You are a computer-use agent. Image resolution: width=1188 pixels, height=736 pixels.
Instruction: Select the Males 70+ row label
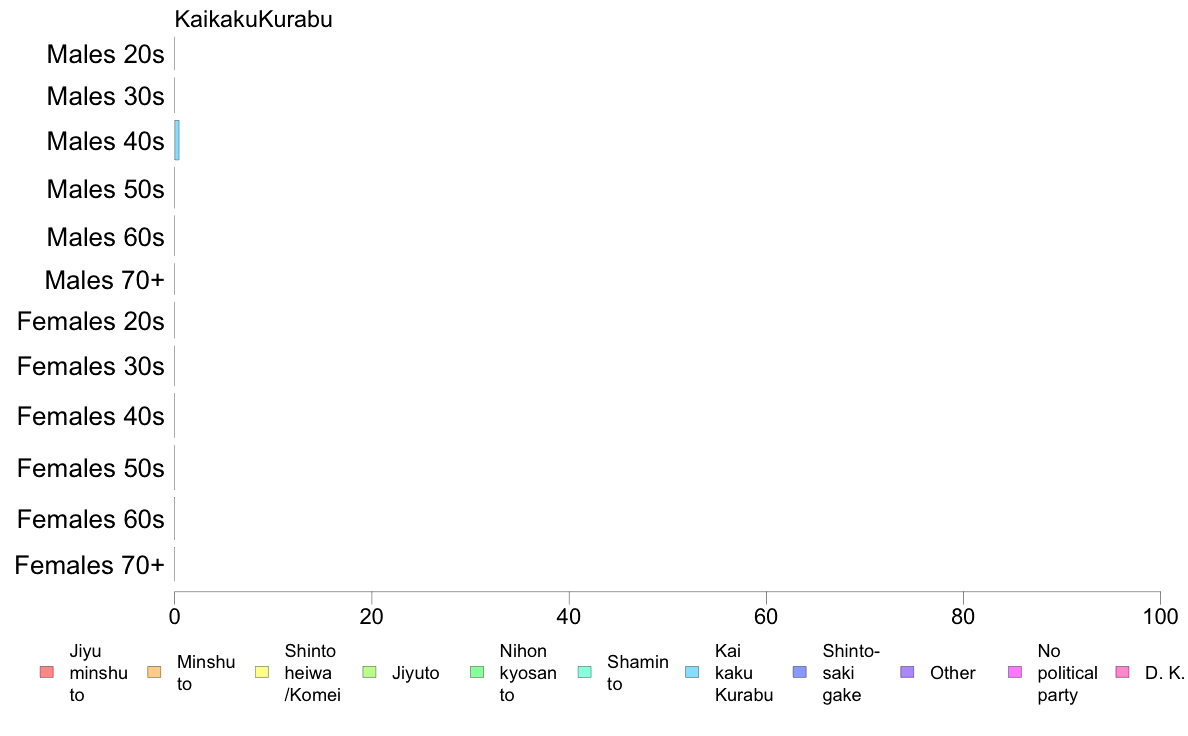tap(105, 280)
